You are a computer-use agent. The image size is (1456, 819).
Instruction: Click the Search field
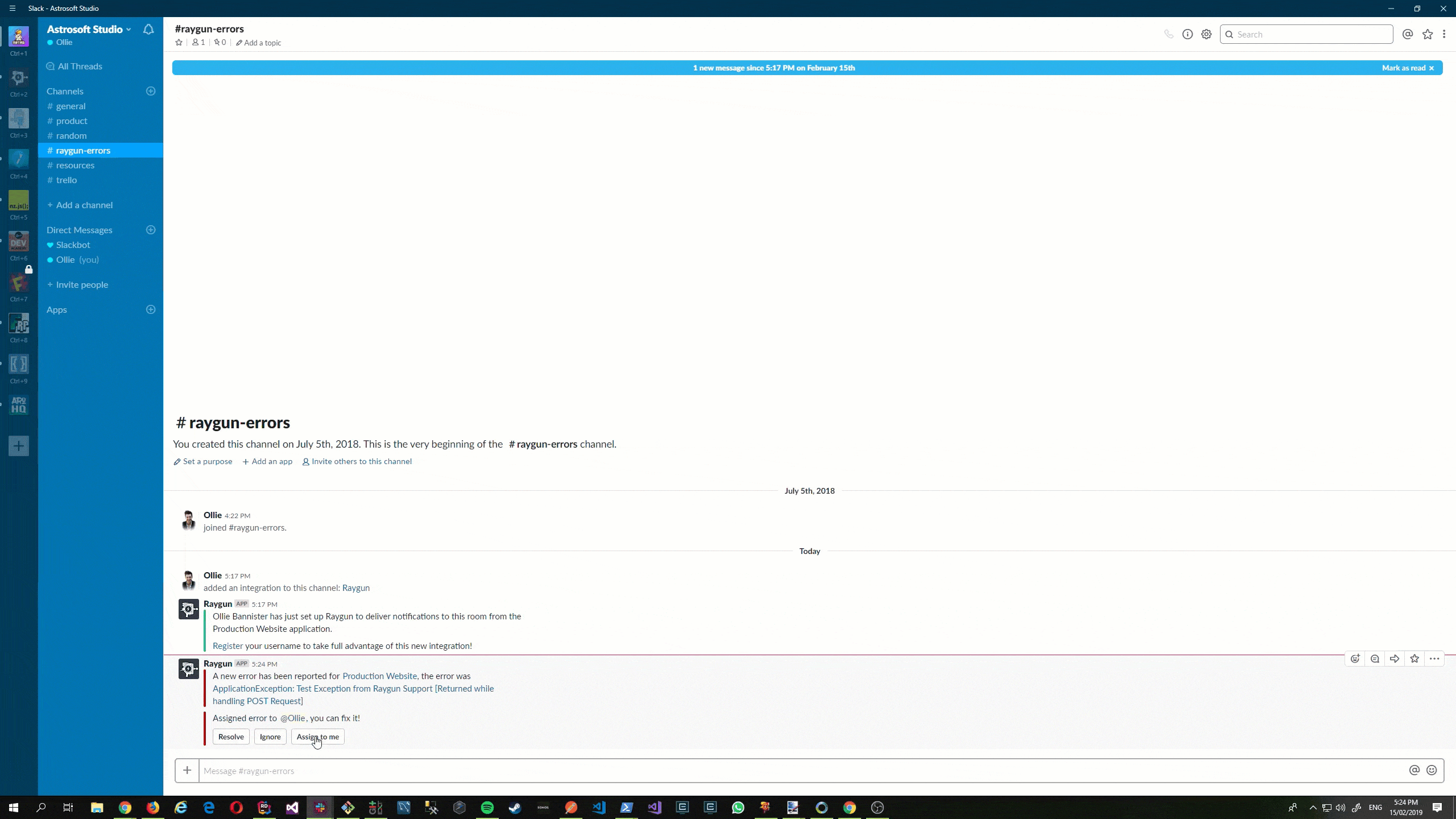1306,34
